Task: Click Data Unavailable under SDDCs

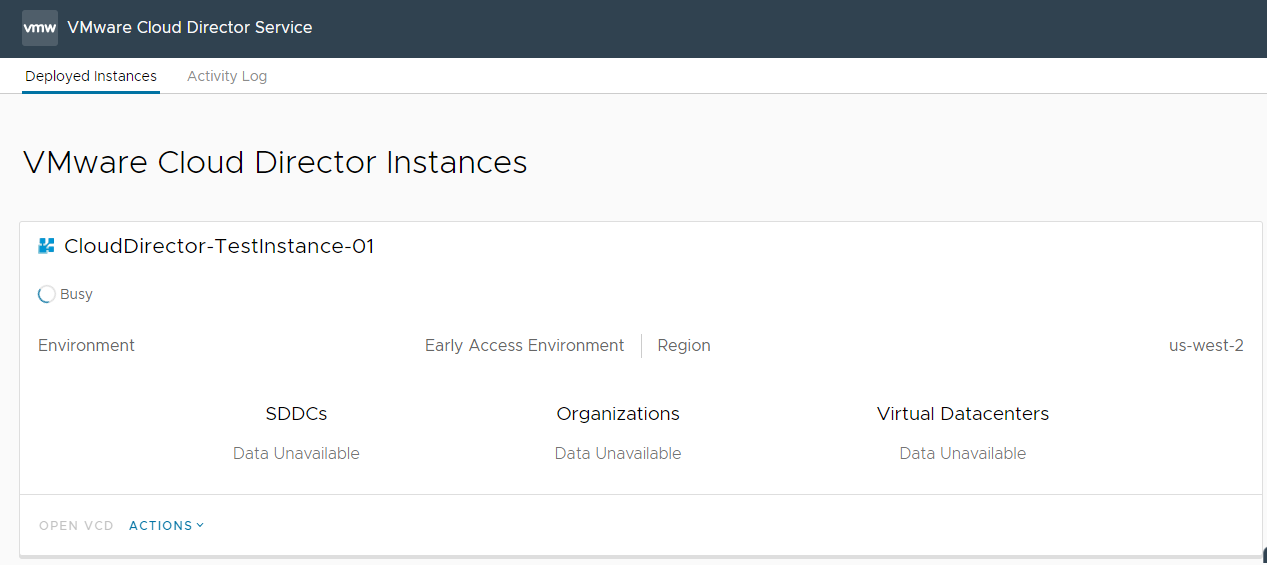Action: pos(296,453)
